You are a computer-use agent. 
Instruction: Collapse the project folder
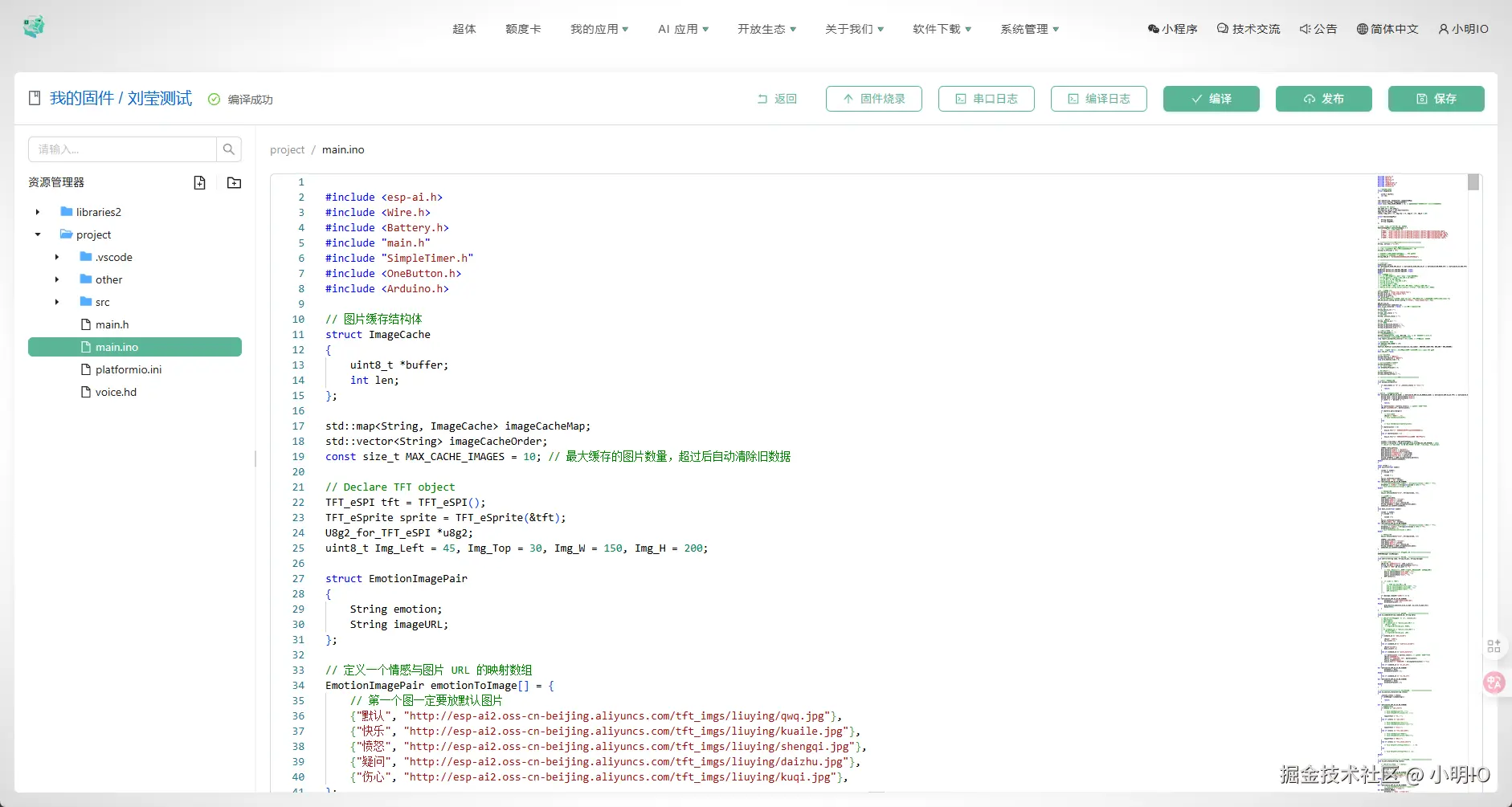(x=38, y=234)
